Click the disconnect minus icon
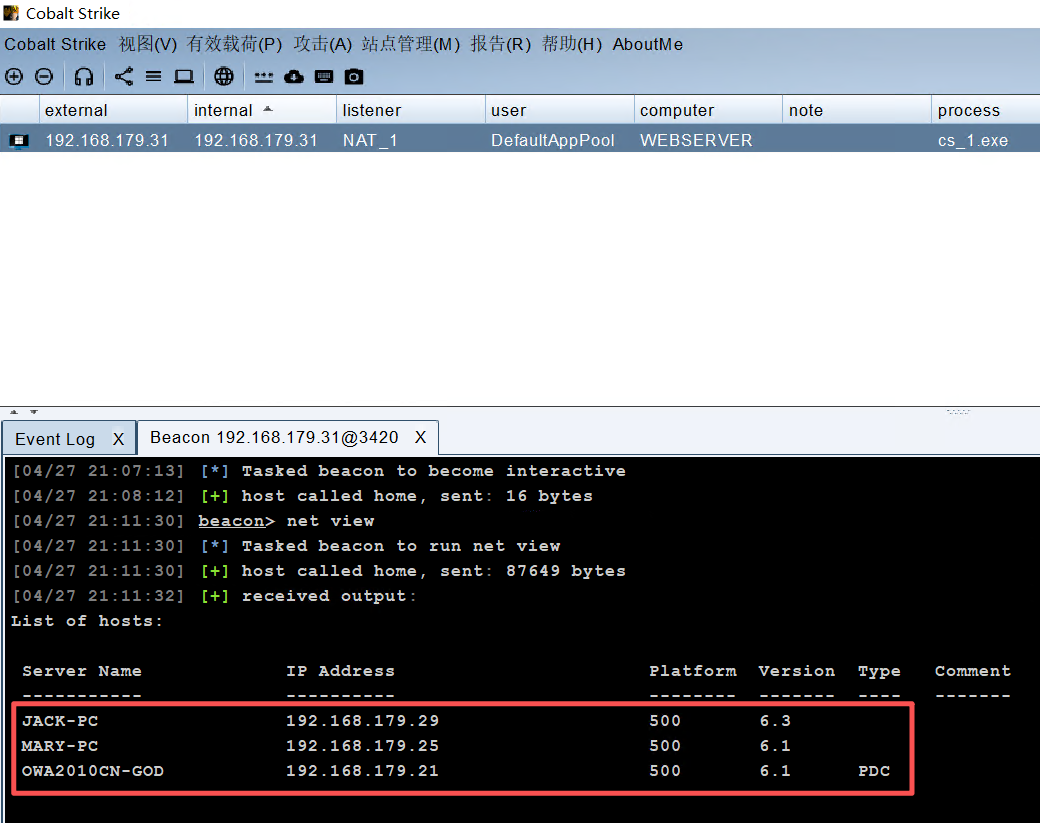The height and width of the screenshot is (823, 1040). (x=44, y=77)
